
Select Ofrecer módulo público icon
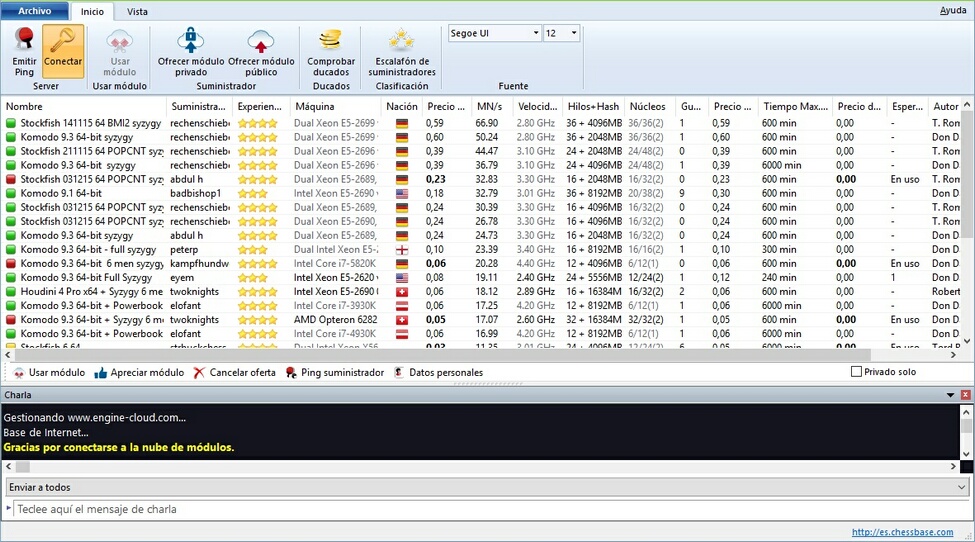pyautogui.click(x=260, y=41)
